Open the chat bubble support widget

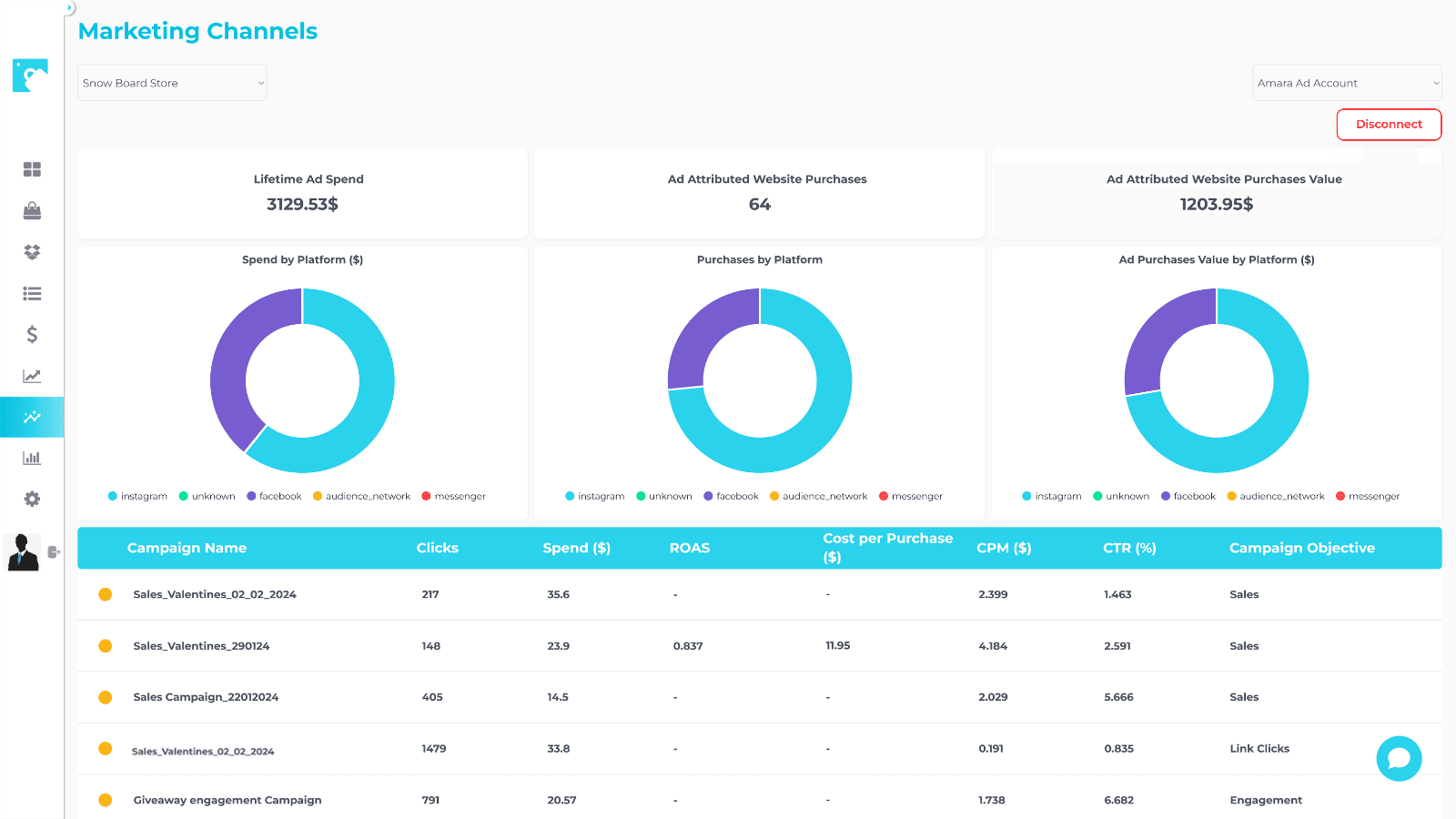(x=1399, y=758)
